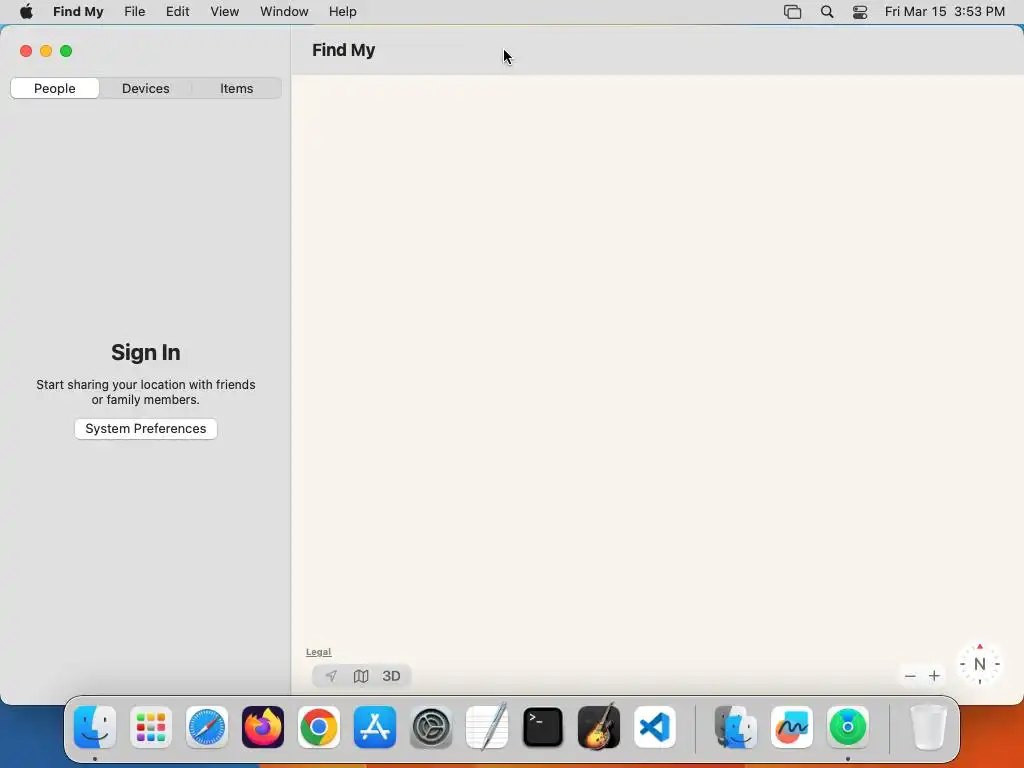Launch Visual Studio Code from Dock
This screenshot has width=1024, height=768.
pos(655,727)
